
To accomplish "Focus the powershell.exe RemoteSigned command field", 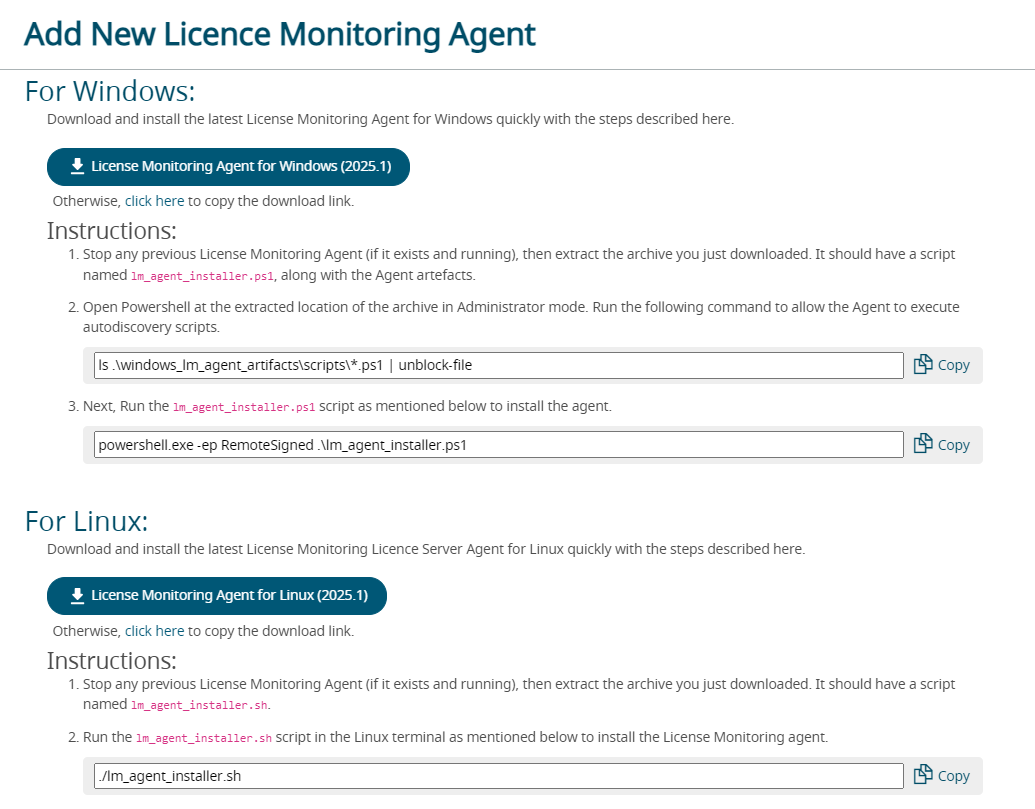I will point(498,444).
